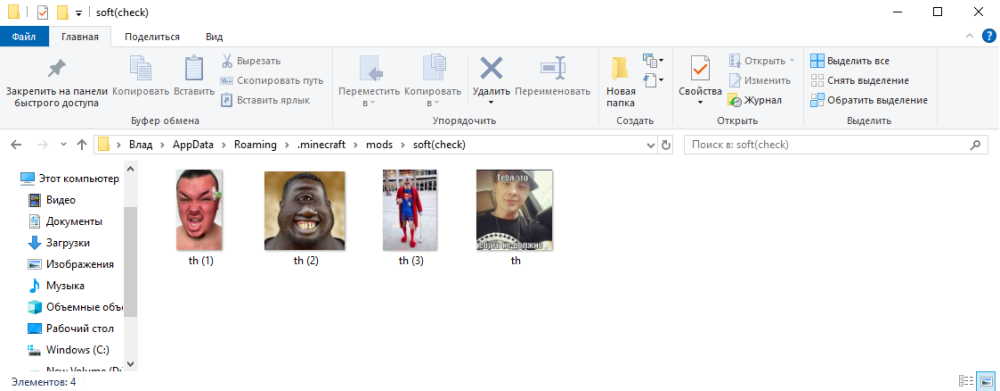Expand address bar history dropdown
Image resolution: width=1000 pixels, height=391 pixels.
tap(651, 145)
